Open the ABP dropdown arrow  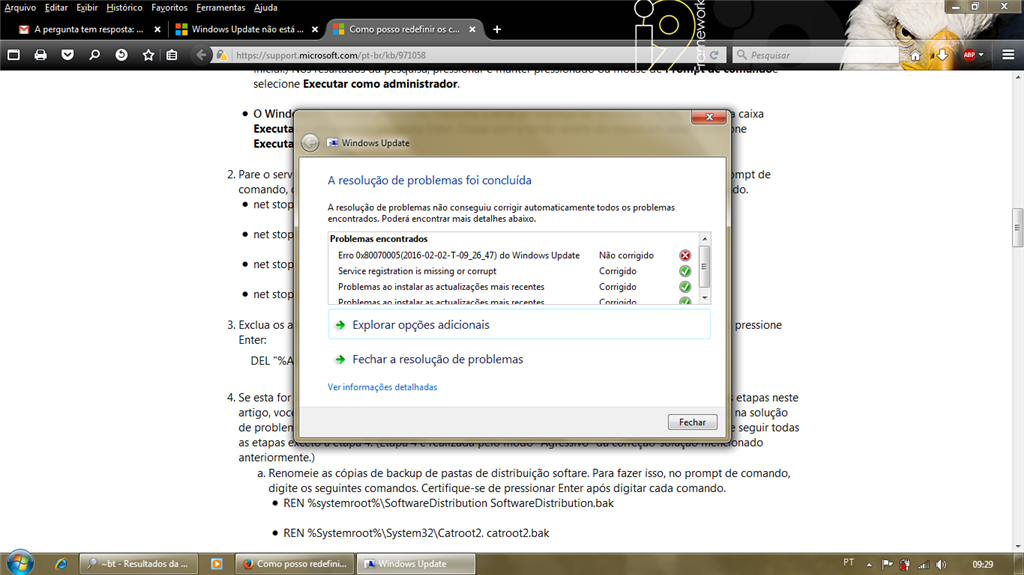[981, 56]
